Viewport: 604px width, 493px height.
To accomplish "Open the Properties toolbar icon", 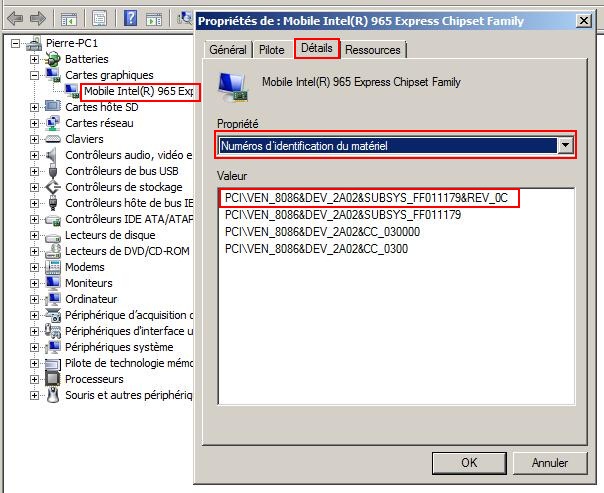I will [x=100, y=18].
